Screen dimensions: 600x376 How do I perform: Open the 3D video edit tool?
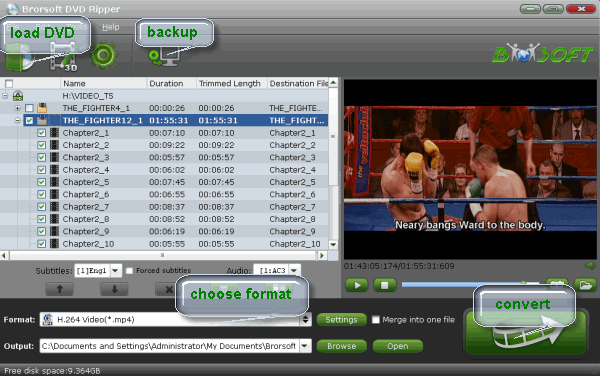click(x=63, y=58)
